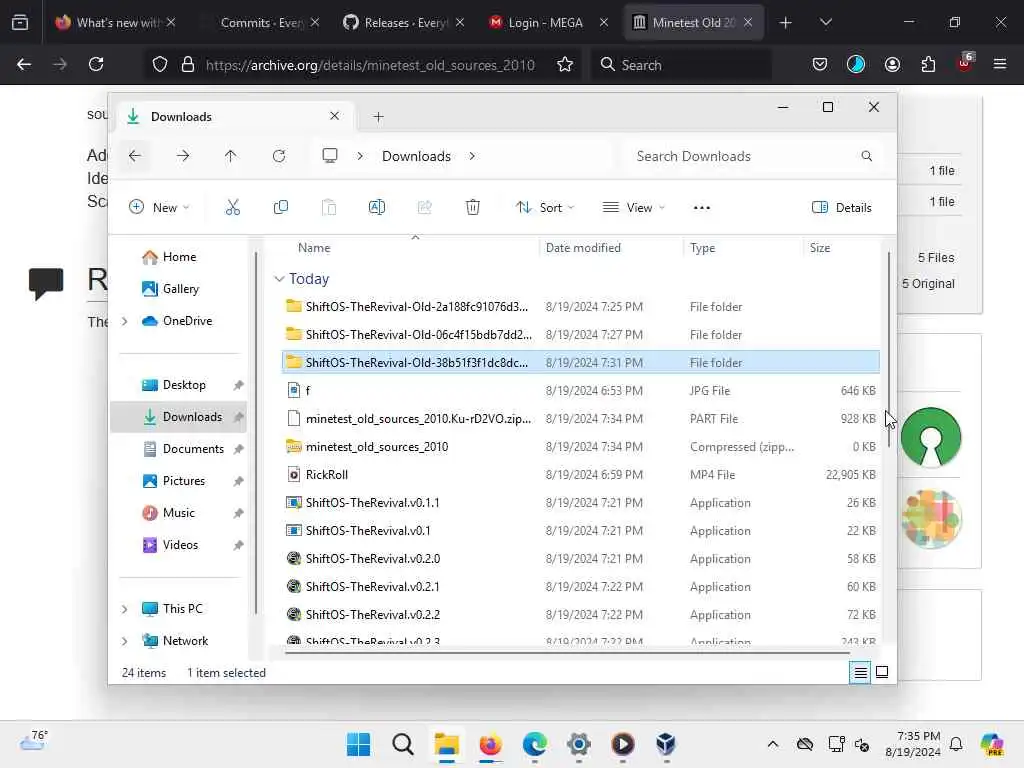Reload the Firefox page
This screenshot has width=1024, height=768.
[96, 64]
